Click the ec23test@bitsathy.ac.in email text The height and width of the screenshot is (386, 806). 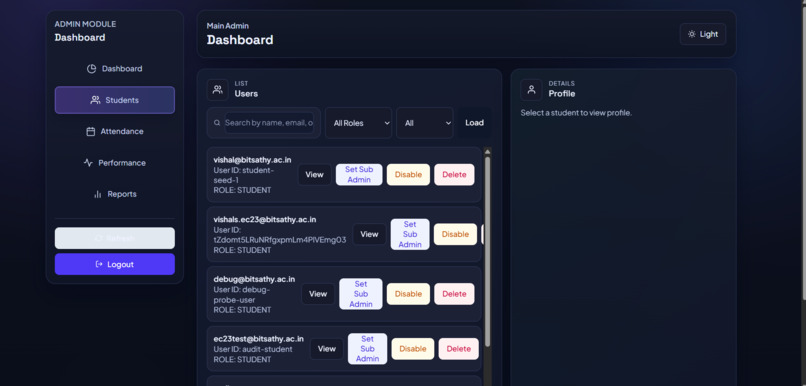(259, 339)
